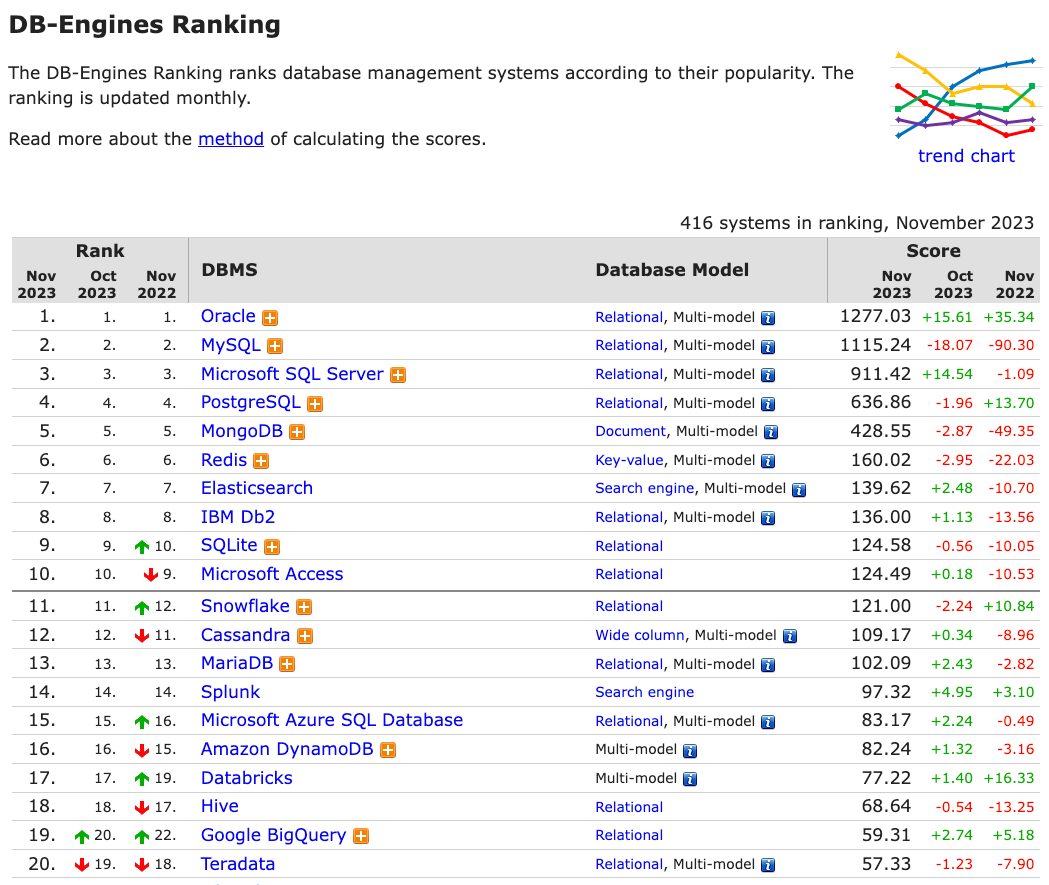Screen dimensions: 1049x885
Task: Click the 'trend chart' text link
Action: (x=966, y=156)
